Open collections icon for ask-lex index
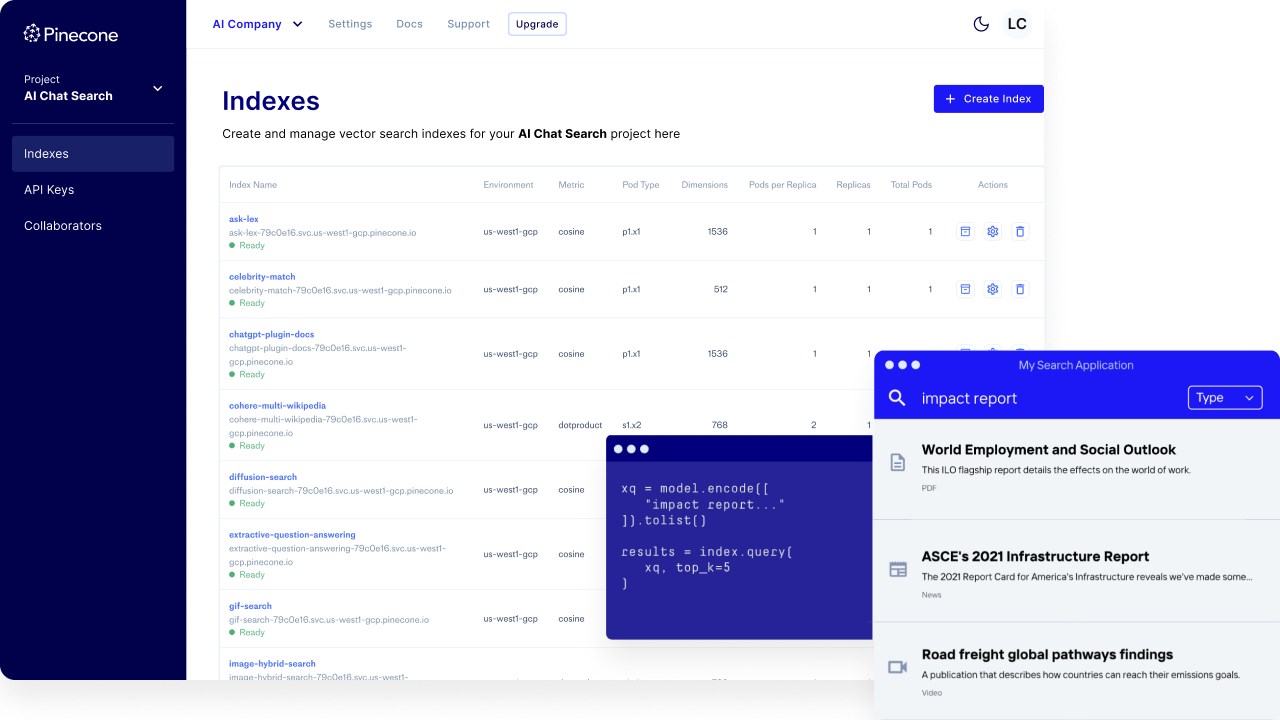 pos(965,232)
